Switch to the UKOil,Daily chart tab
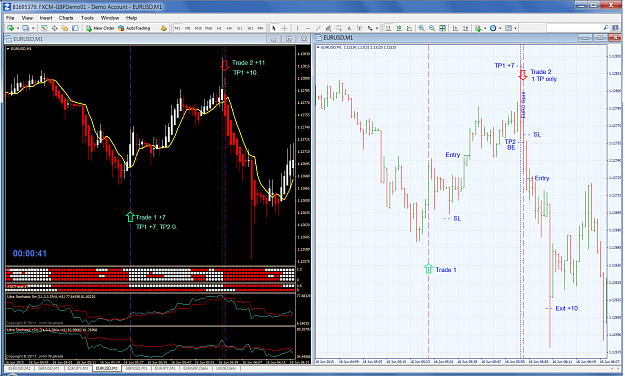This screenshot has height=376, width=625. point(226,368)
